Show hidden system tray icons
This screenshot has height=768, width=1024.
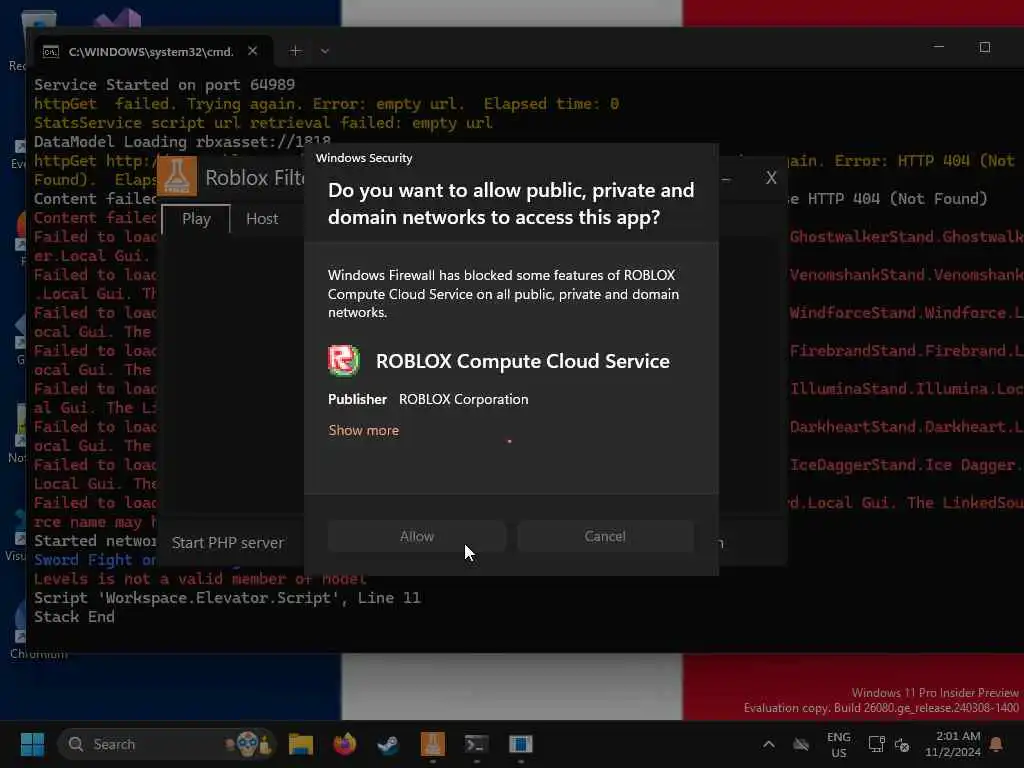pos(769,744)
